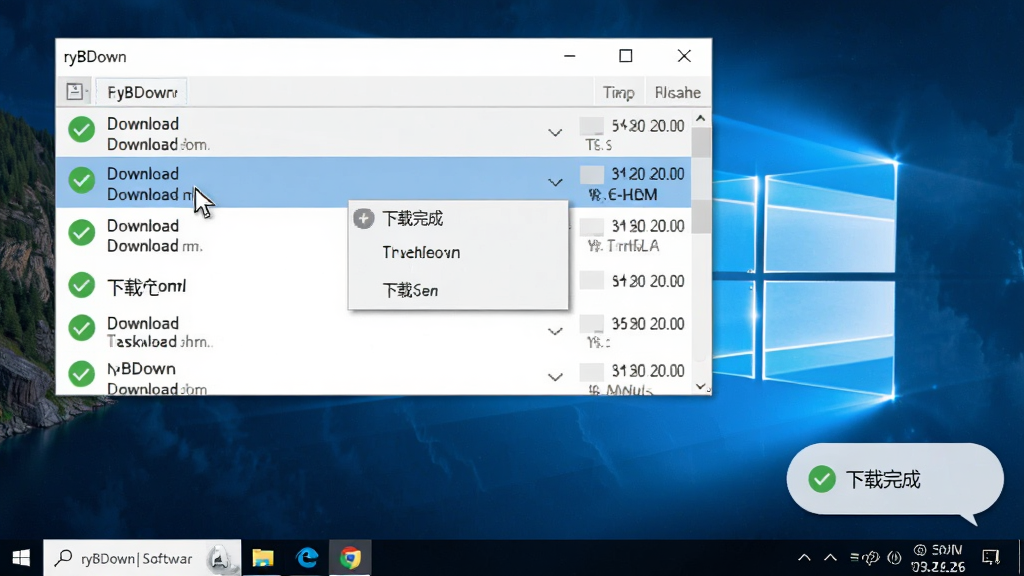1024x576 pixels.
Task: Choose 下载完成 in context menu
Action: point(458,219)
